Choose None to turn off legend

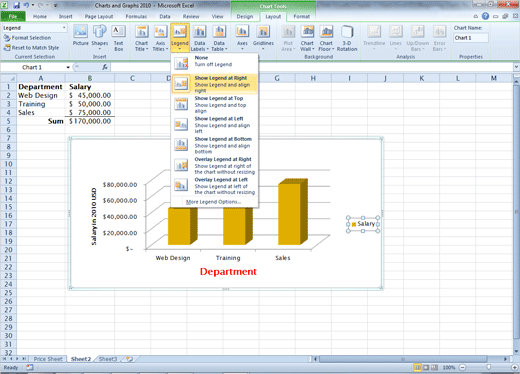[x=214, y=62]
